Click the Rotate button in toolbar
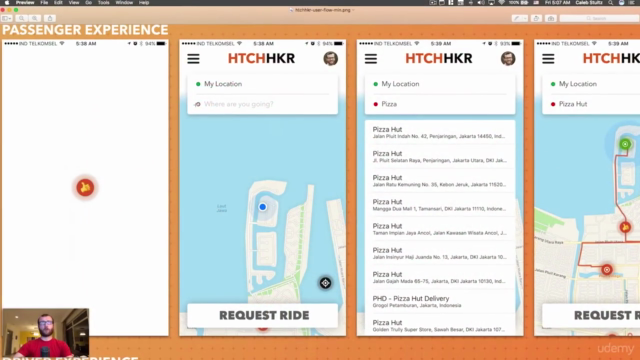 coord(536,18)
